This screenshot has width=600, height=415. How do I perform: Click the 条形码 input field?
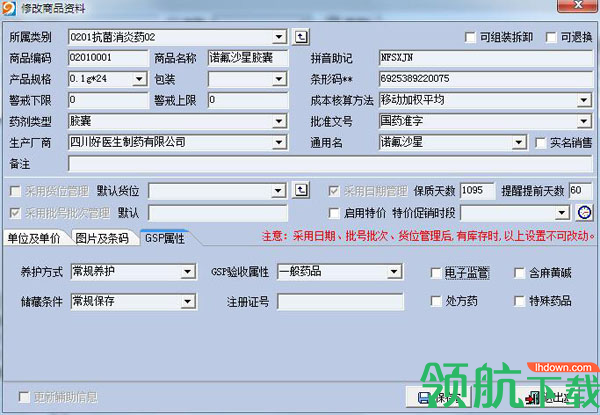coord(486,79)
